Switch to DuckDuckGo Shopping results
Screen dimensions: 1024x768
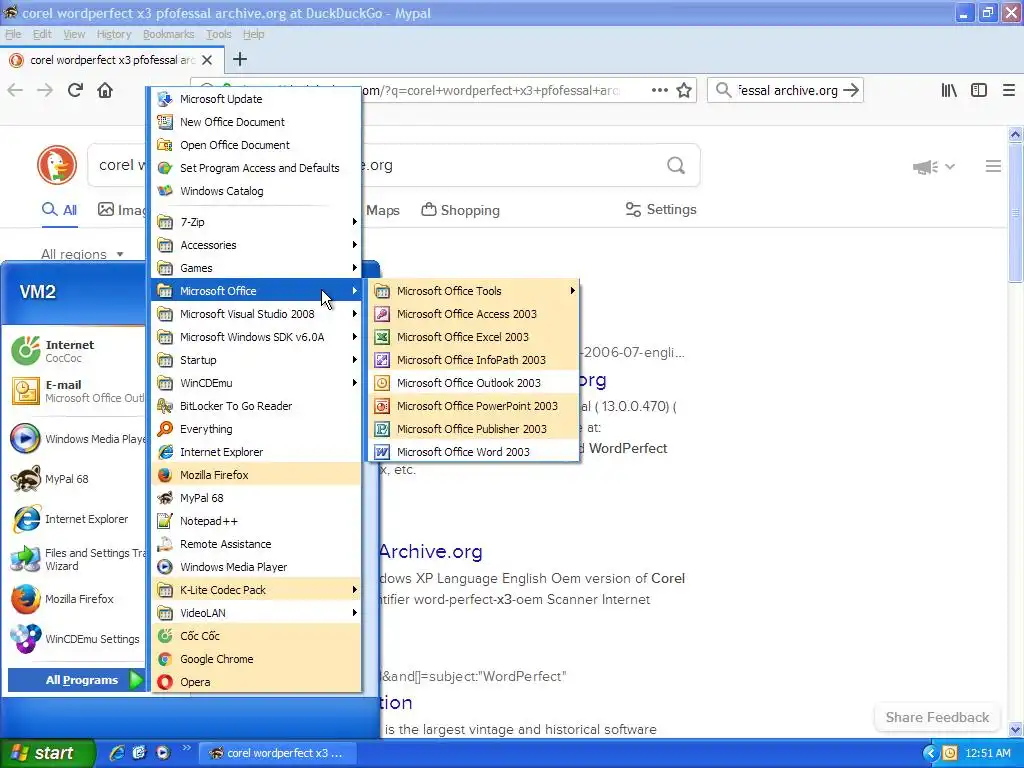[x=460, y=210]
